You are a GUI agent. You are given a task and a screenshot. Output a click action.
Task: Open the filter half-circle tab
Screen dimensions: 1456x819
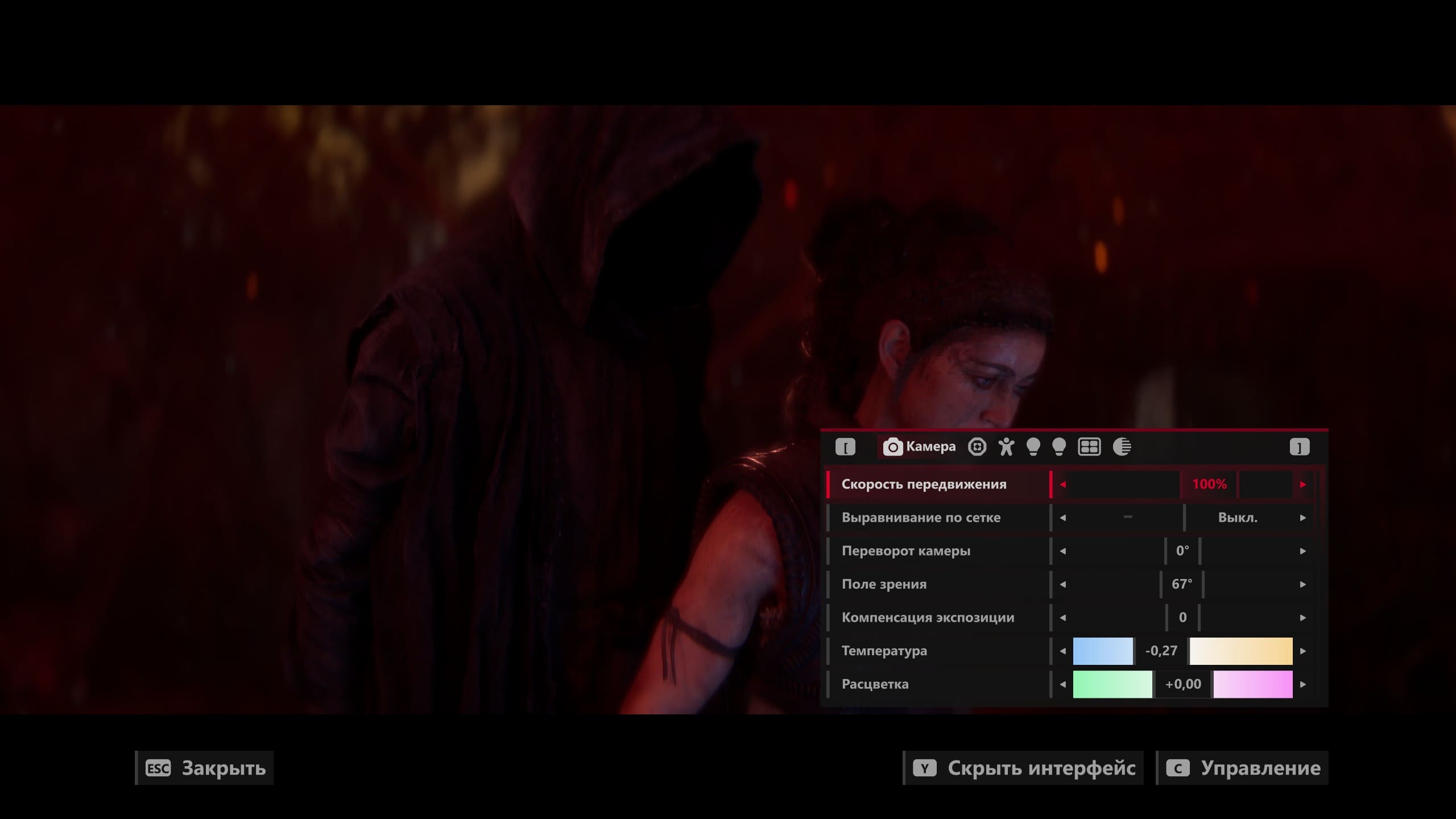(1122, 447)
